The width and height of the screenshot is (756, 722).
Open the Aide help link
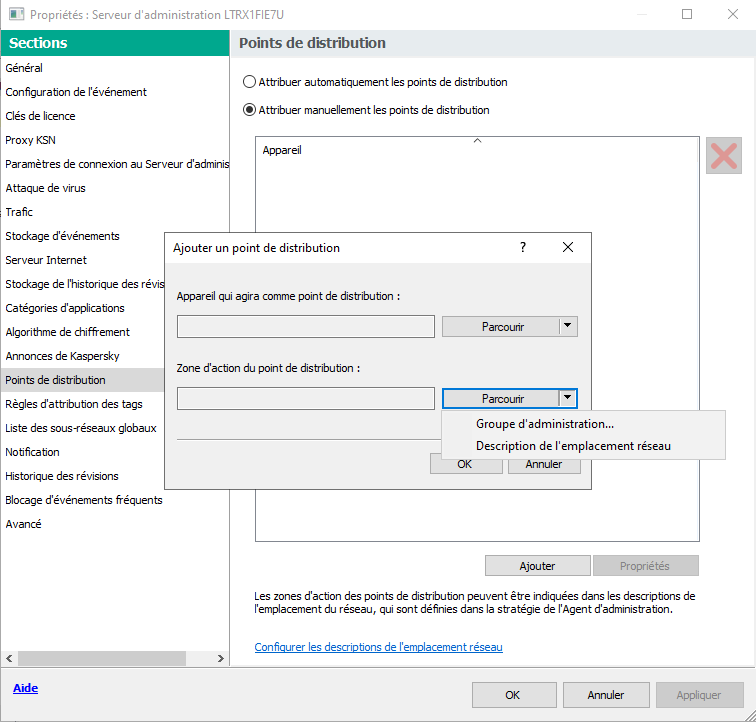pyautogui.click(x=24, y=689)
